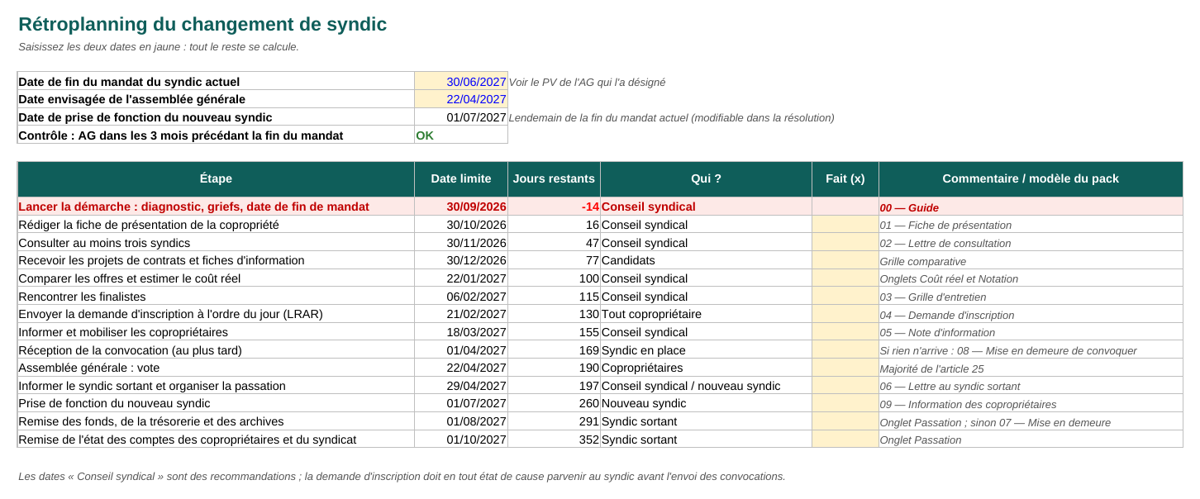Mark Fait cell for Assemblée générale : vote row
The image size is (1200, 499).
tap(845, 368)
